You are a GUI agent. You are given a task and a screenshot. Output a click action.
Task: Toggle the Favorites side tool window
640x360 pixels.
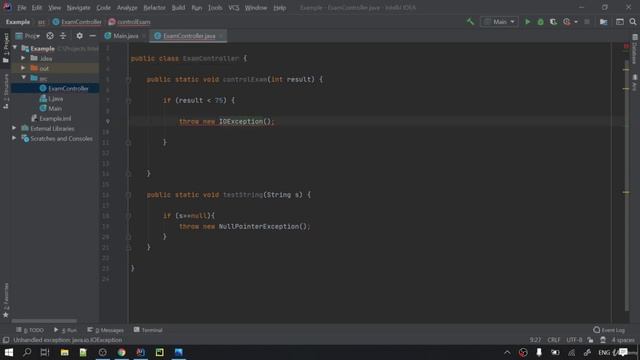coord(6,299)
